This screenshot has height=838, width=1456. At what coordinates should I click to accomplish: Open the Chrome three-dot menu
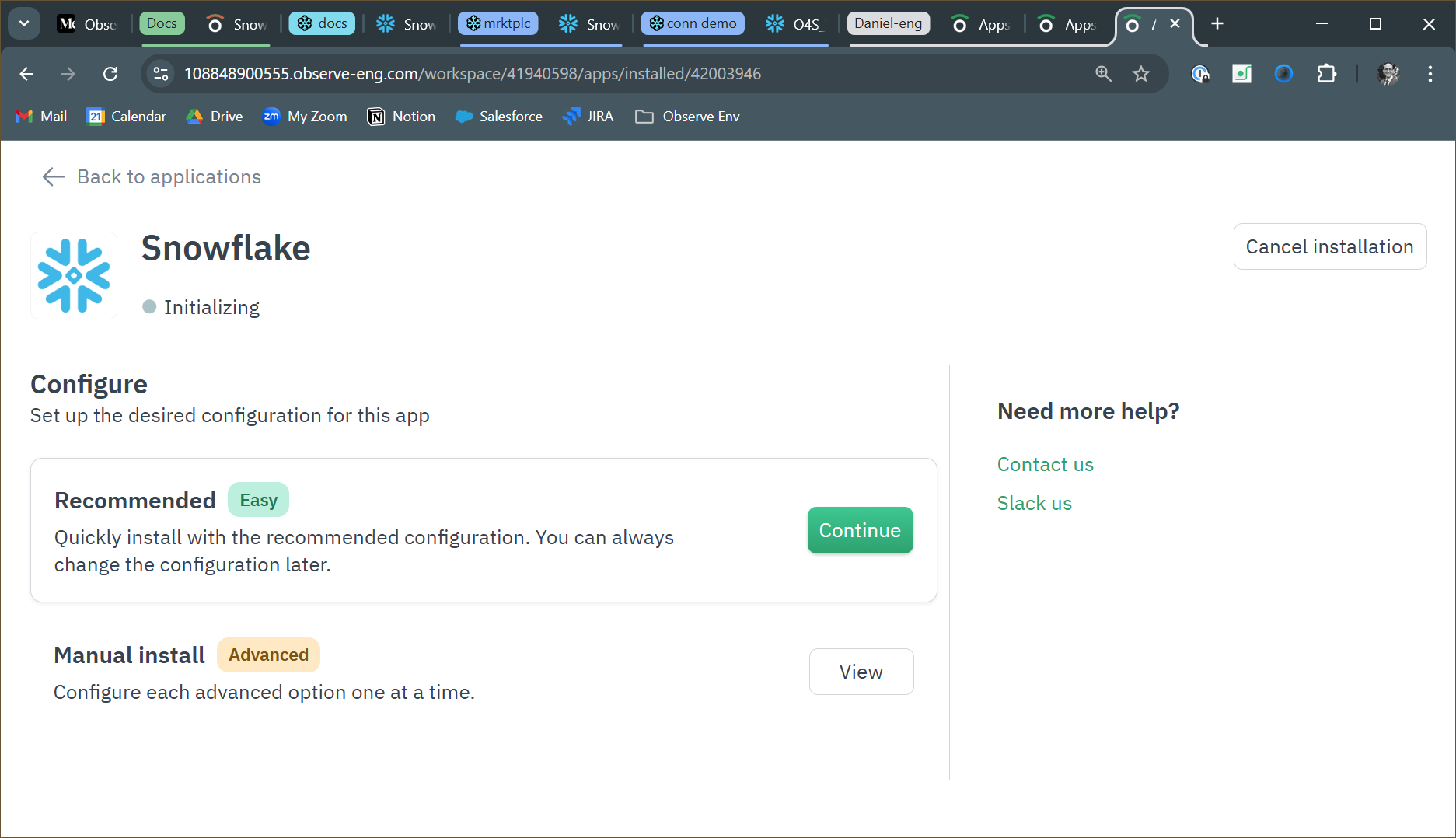click(1430, 74)
